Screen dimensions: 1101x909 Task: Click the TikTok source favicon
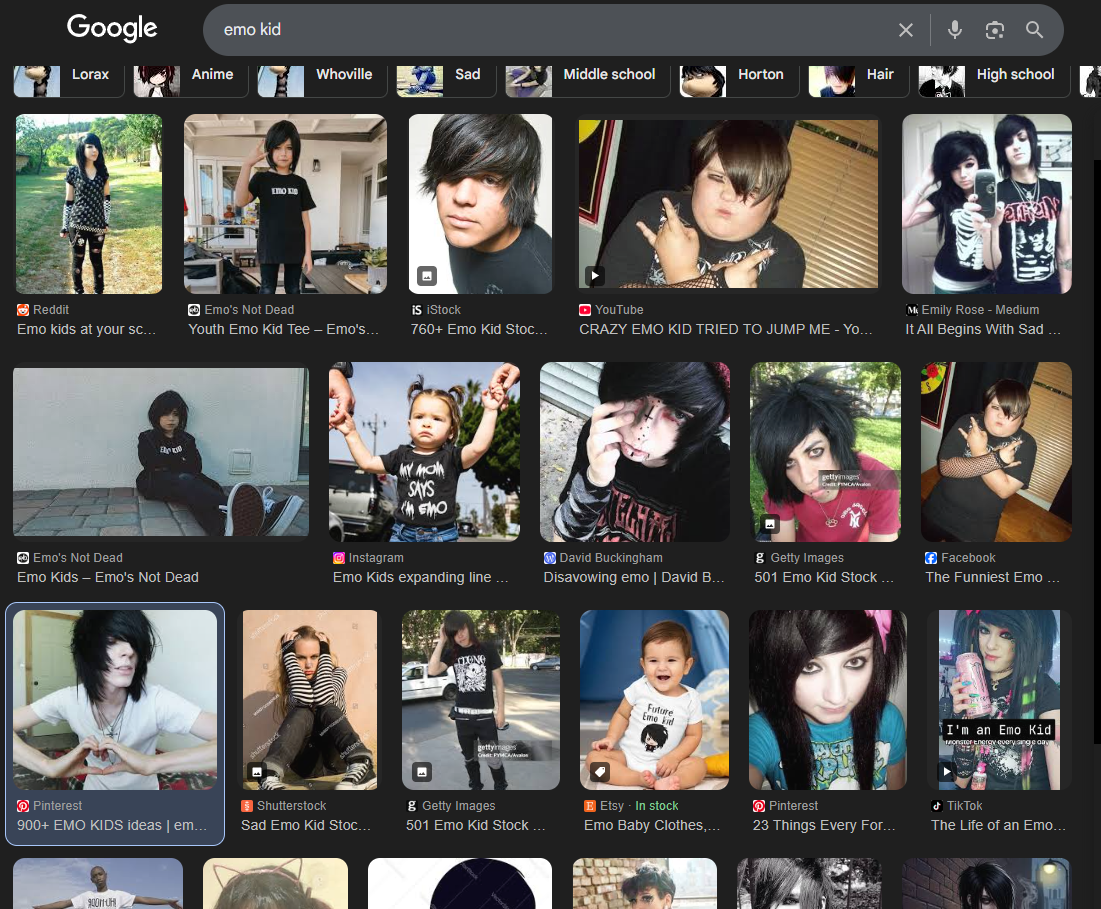point(937,806)
